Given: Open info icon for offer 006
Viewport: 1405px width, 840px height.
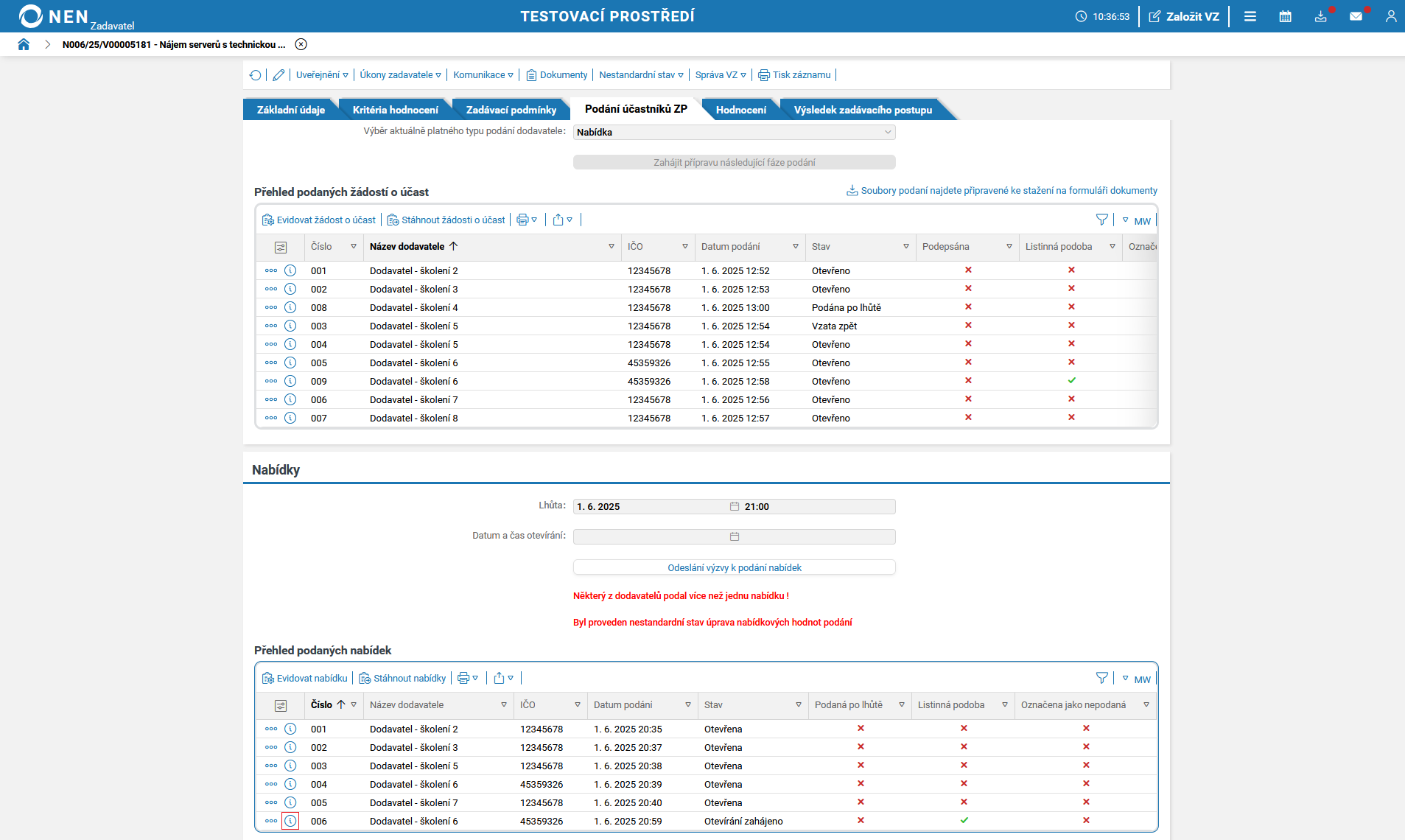Looking at the screenshot, I should click(x=290, y=821).
